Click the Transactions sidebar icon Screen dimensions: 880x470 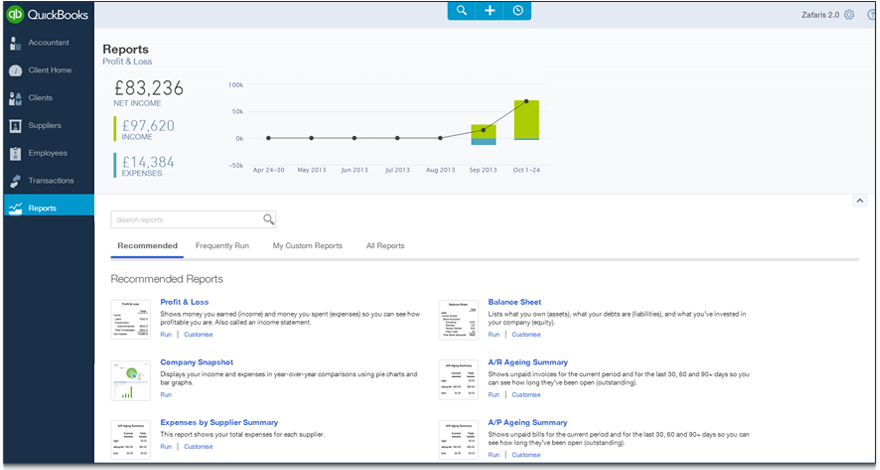pyautogui.click(x=15, y=181)
